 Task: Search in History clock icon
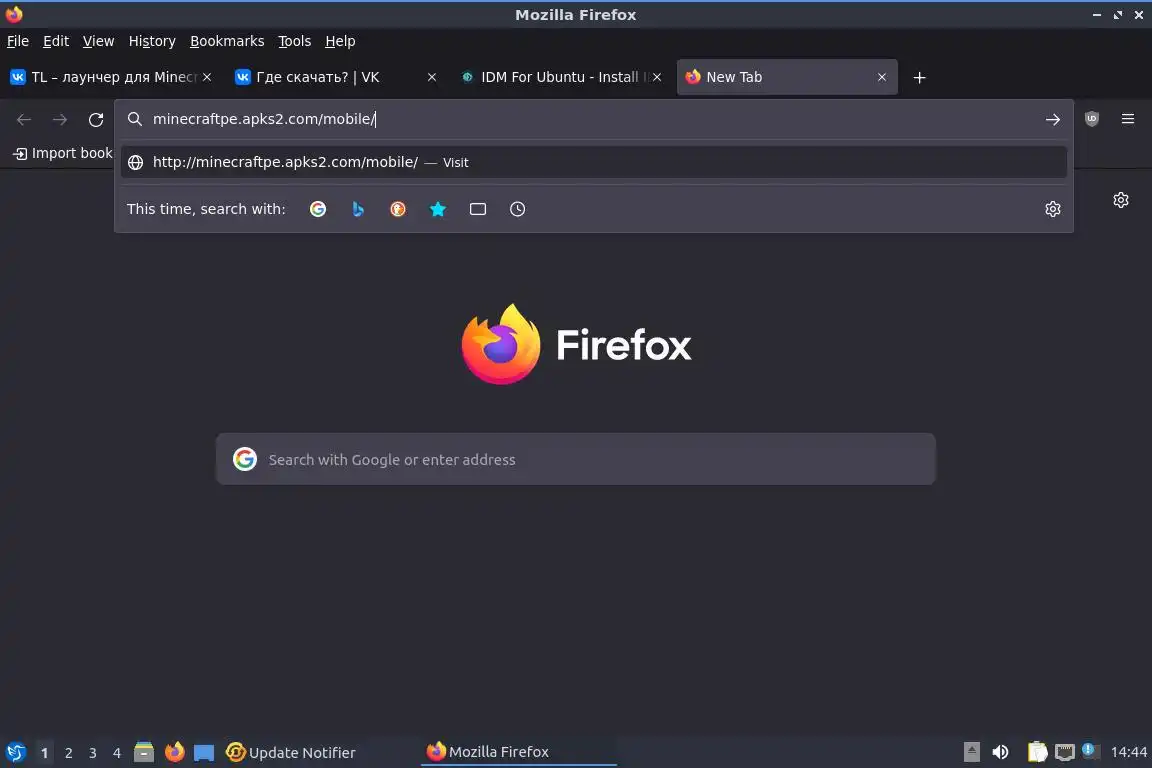click(x=517, y=209)
